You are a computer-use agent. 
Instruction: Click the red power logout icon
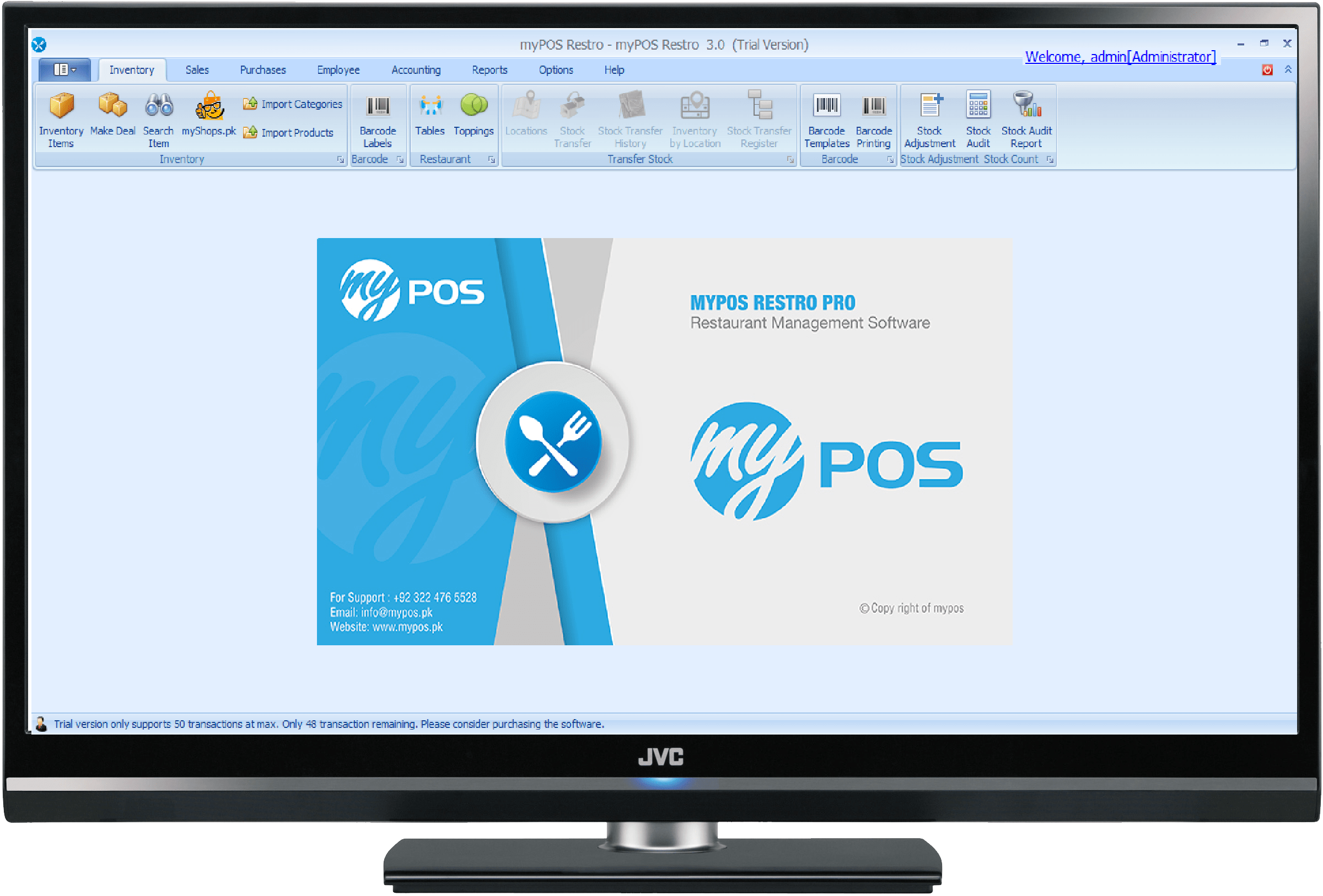click(x=1267, y=70)
